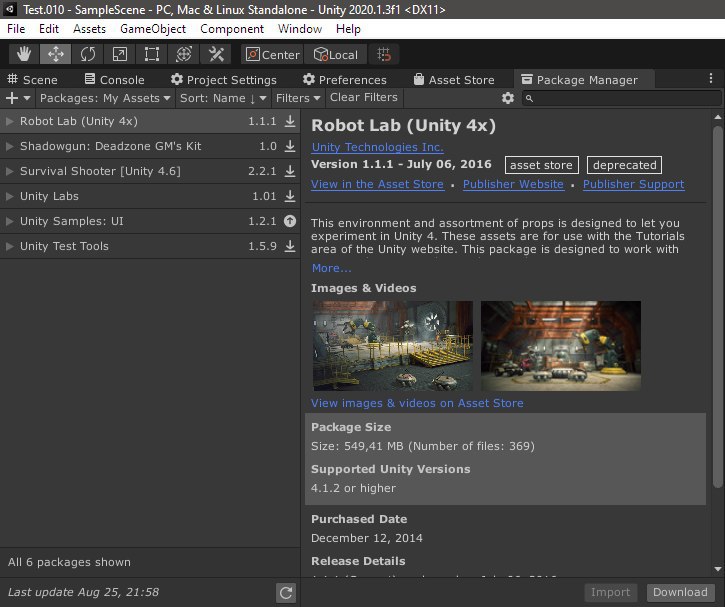Switch to the Scene tab
Viewport: 725px width, 607px height.
pos(32,80)
